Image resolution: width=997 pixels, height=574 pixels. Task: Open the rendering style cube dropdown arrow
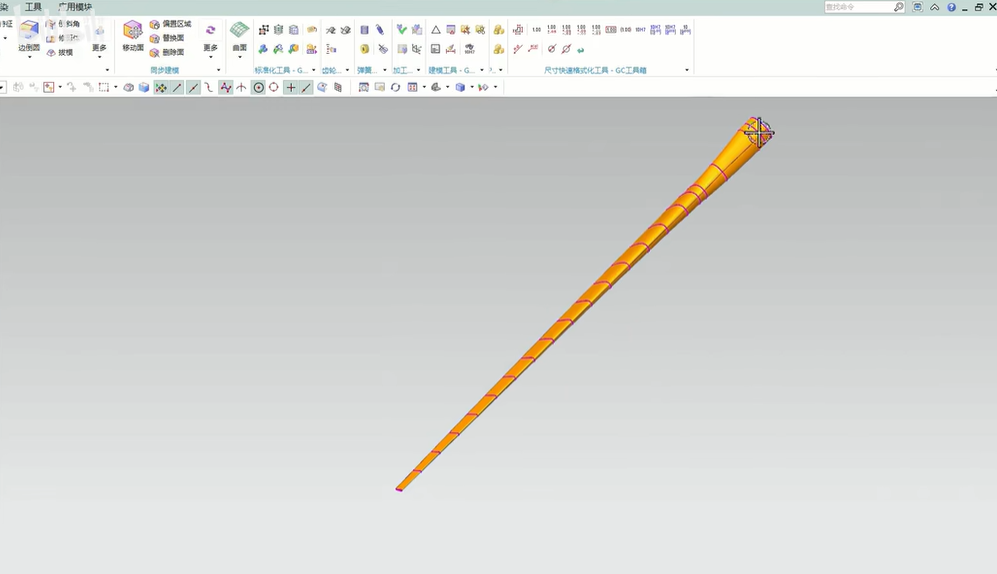(x=472, y=87)
